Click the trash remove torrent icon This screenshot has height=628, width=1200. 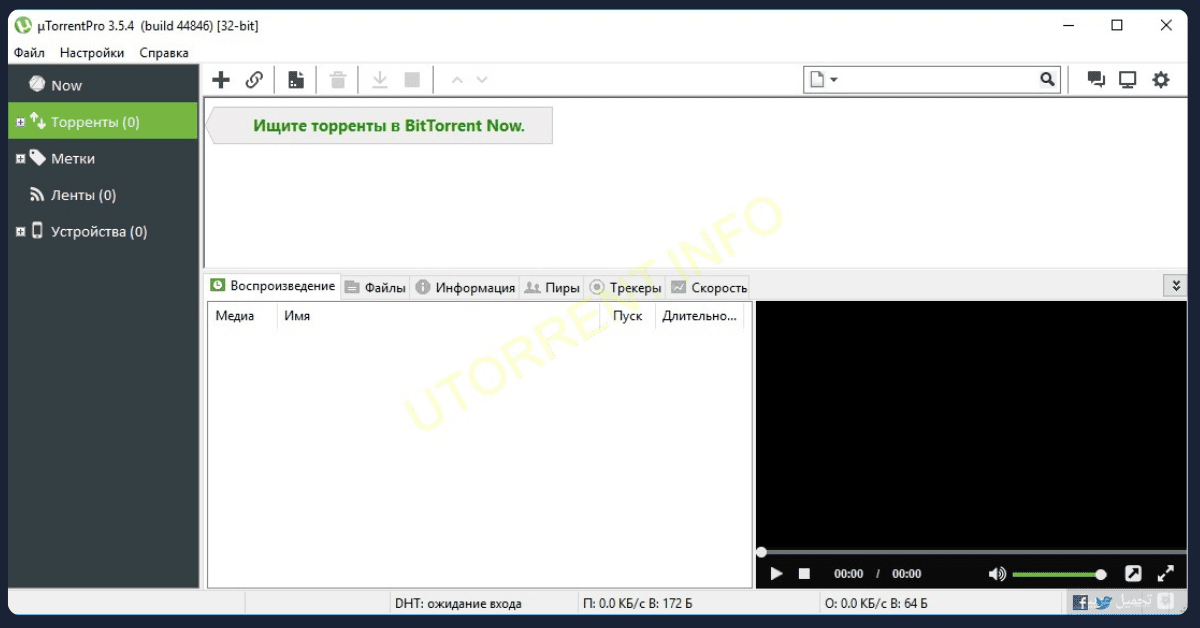pyautogui.click(x=338, y=80)
